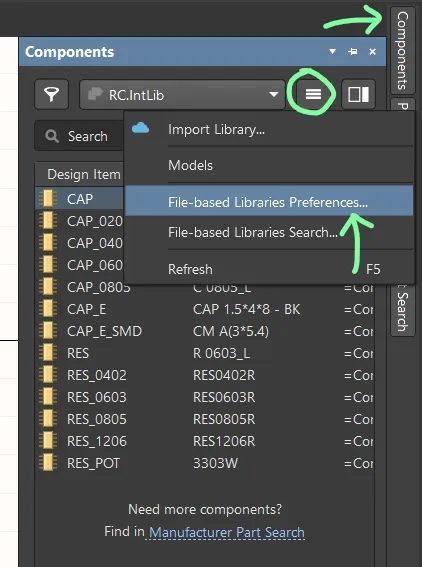This screenshot has width=422, height=567.
Task: Click the CAP component icon
Action: pos(48,199)
